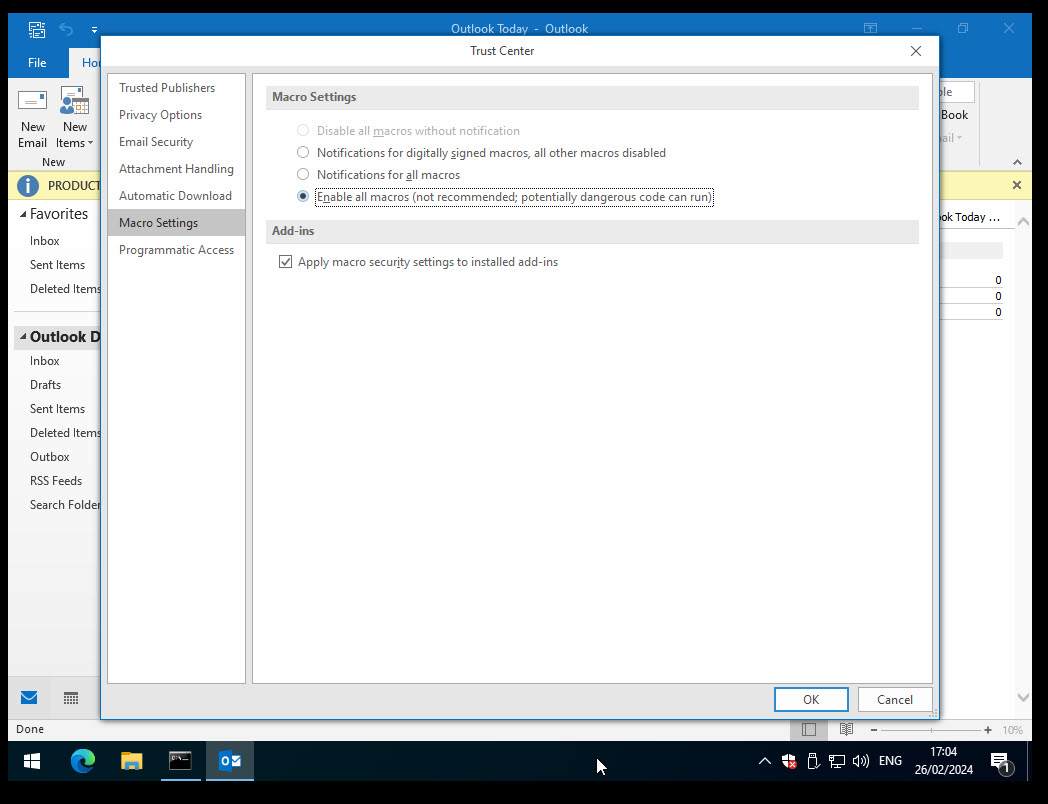Switch to Mail view envelope icon

point(29,697)
